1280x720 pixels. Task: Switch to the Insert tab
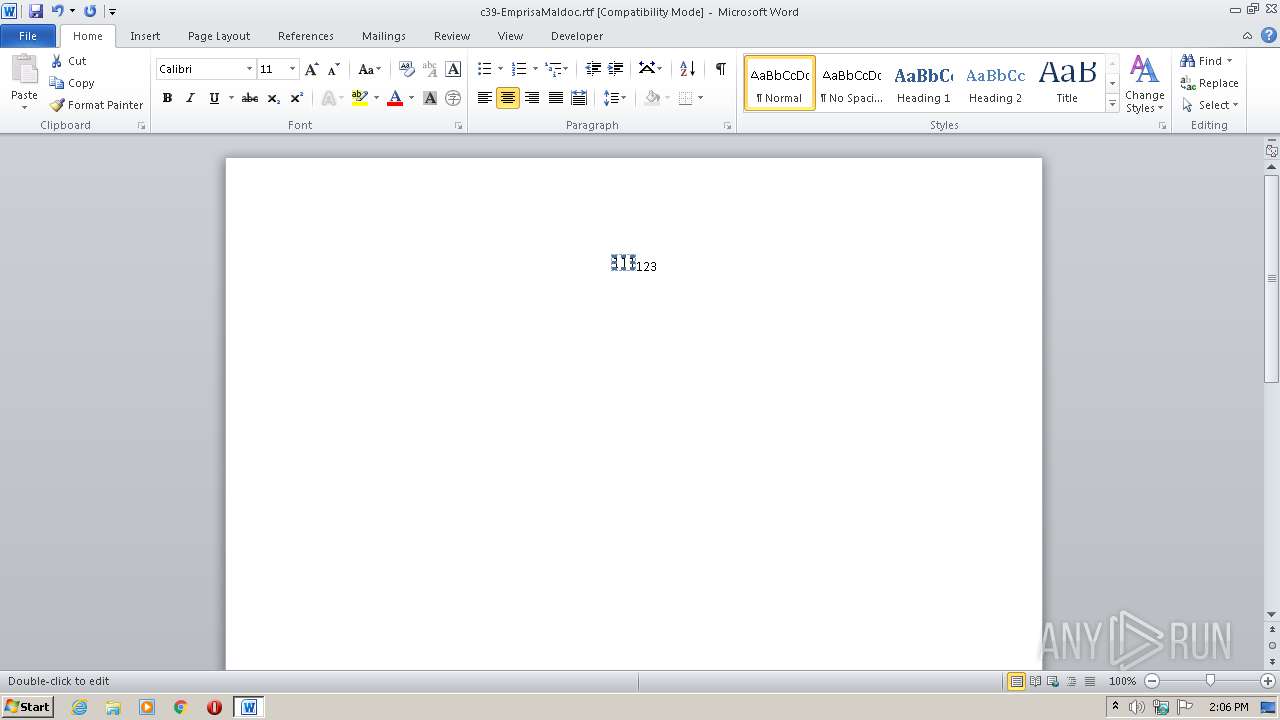coord(145,35)
